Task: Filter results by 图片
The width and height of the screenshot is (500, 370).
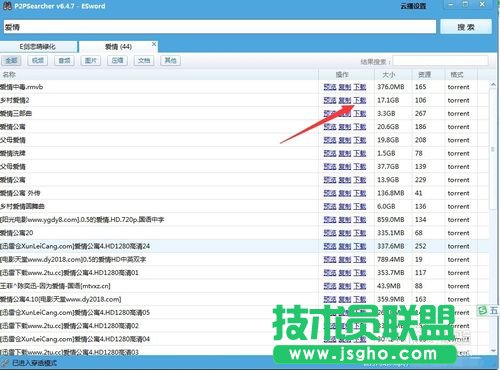Action: pos(91,60)
